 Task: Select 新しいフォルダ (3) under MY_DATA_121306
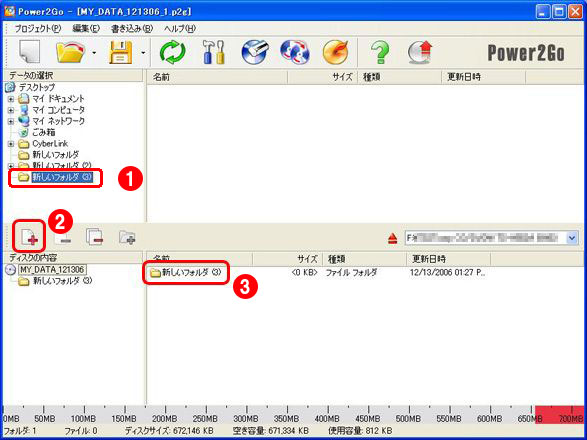pos(62,281)
